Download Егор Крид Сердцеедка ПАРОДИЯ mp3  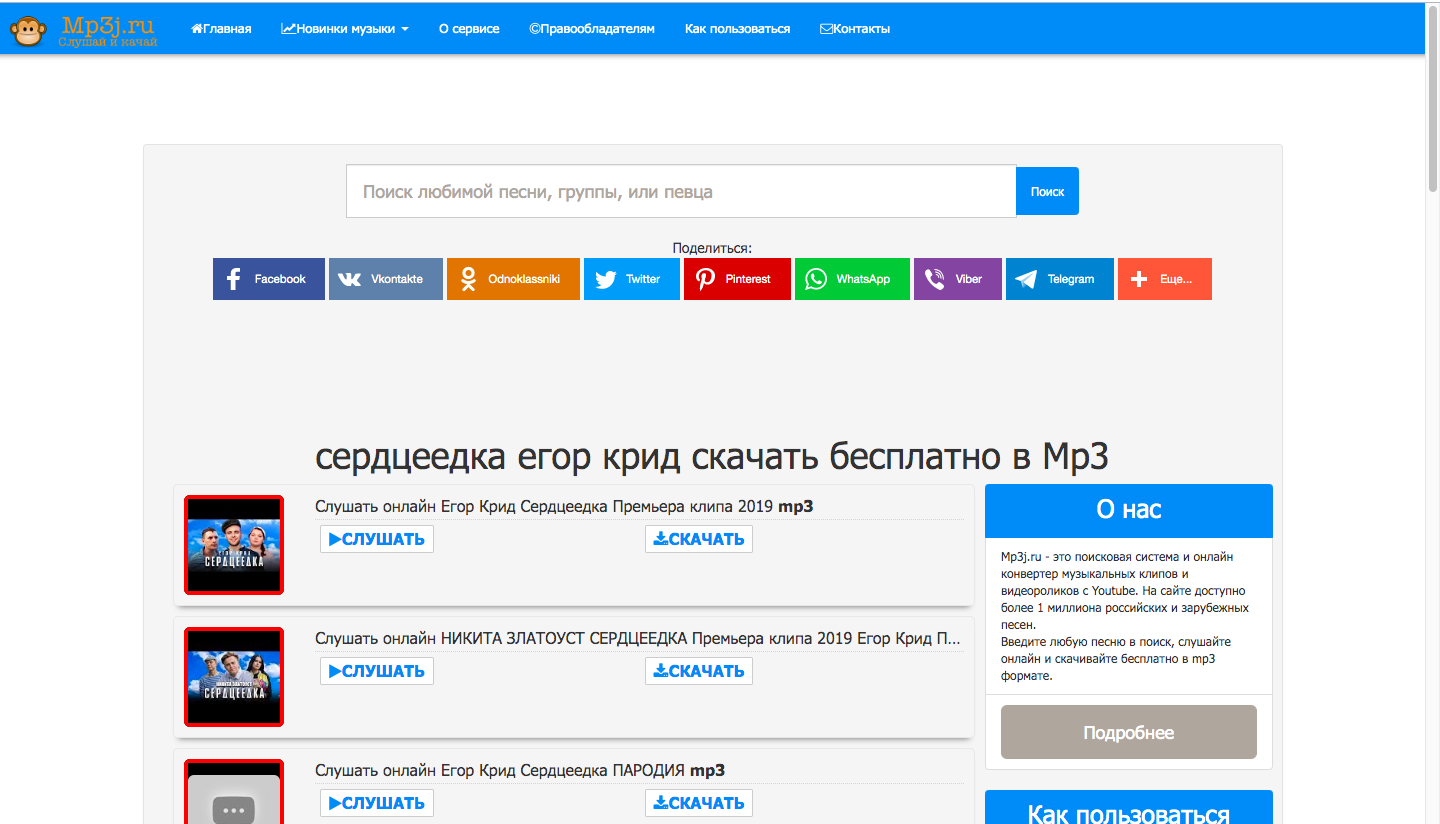(x=699, y=803)
